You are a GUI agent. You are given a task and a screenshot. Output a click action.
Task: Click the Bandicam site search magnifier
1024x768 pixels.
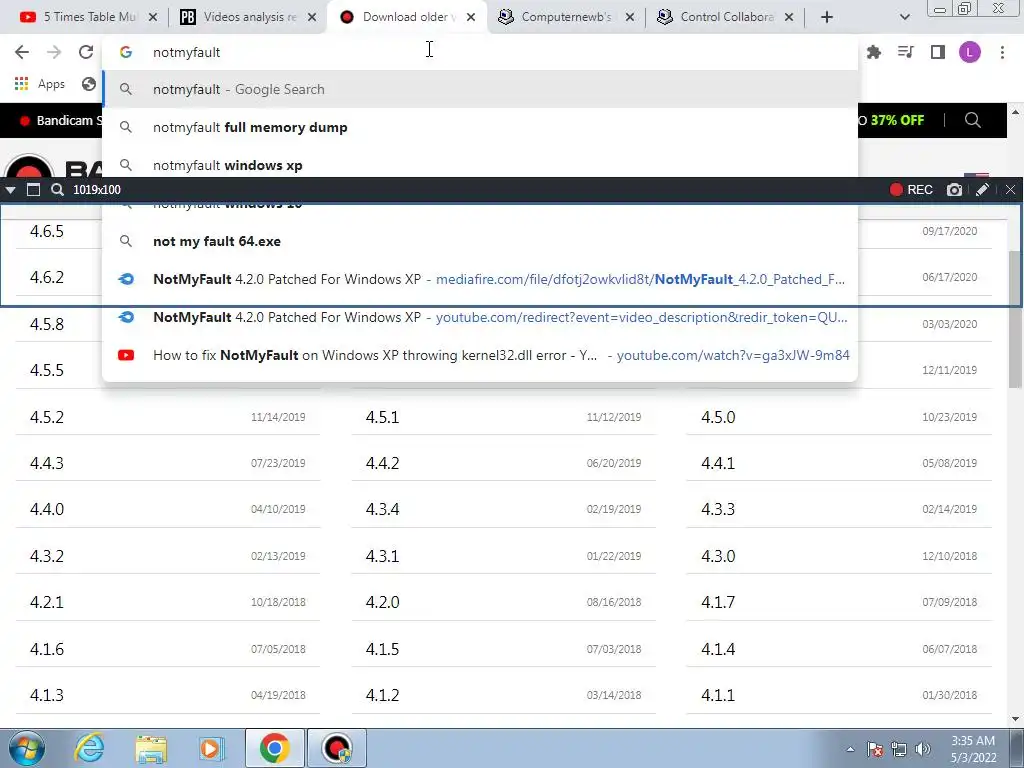click(x=972, y=120)
